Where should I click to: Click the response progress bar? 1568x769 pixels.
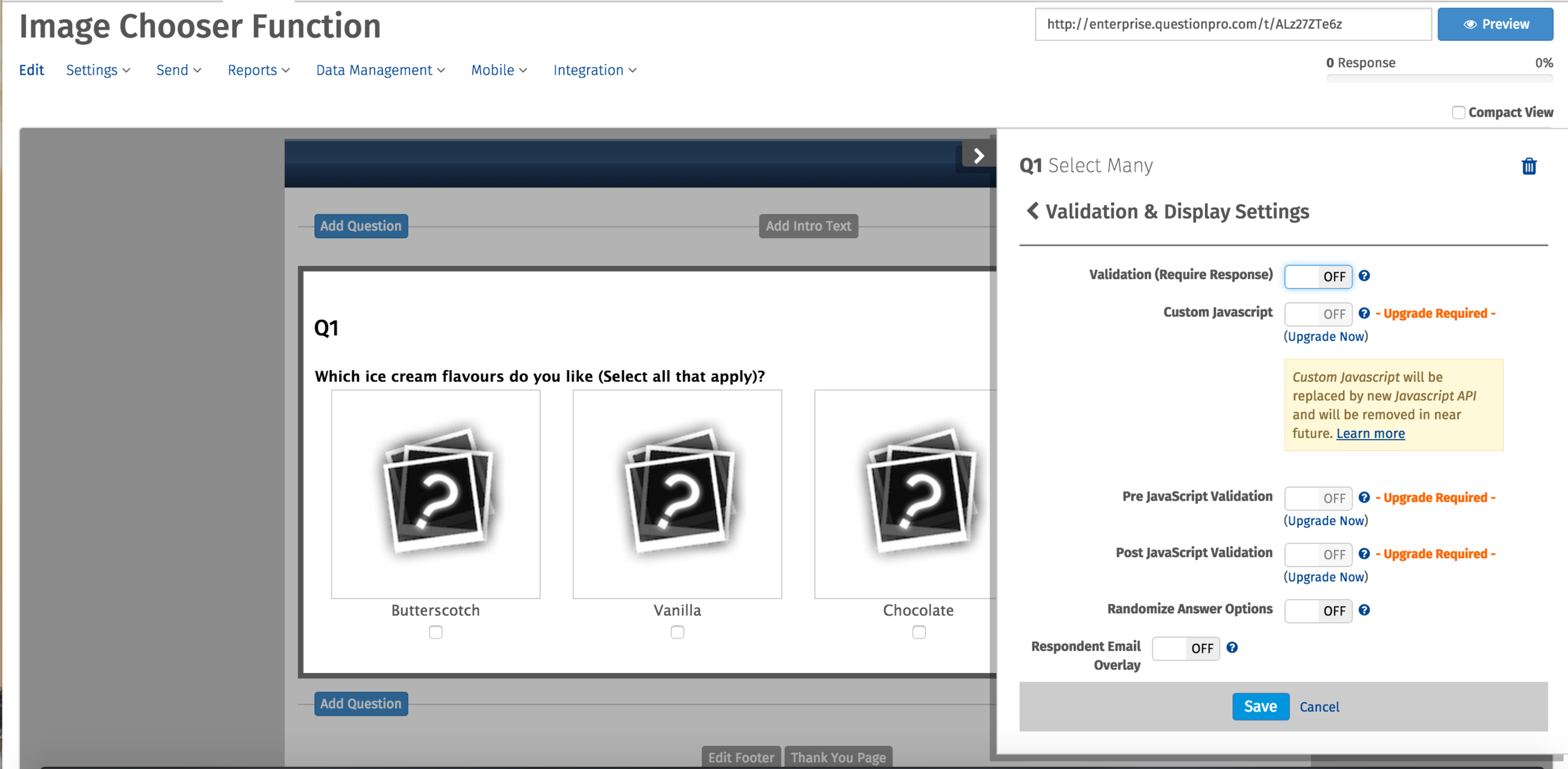coord(1439,78)
